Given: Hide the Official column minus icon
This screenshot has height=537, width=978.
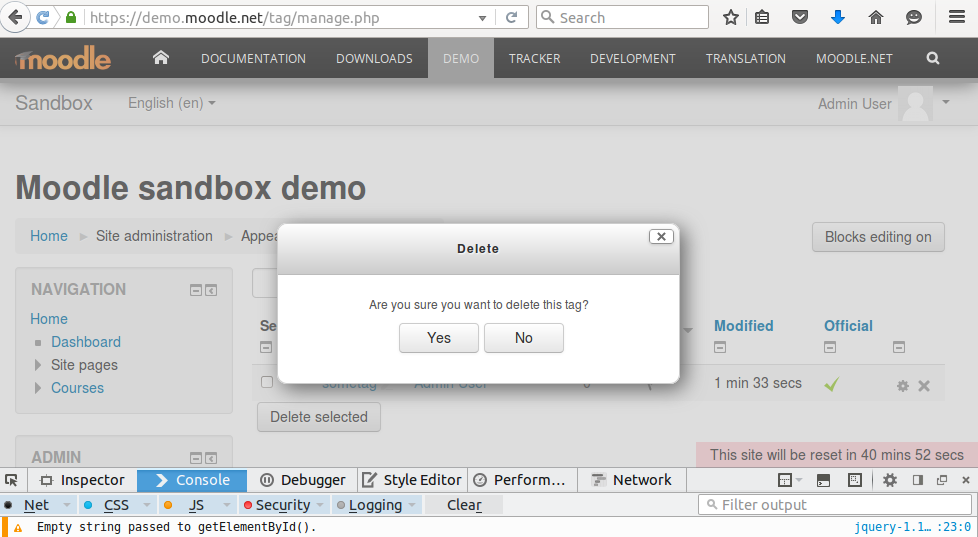Looking at the screenshot, I should [830, 347].
